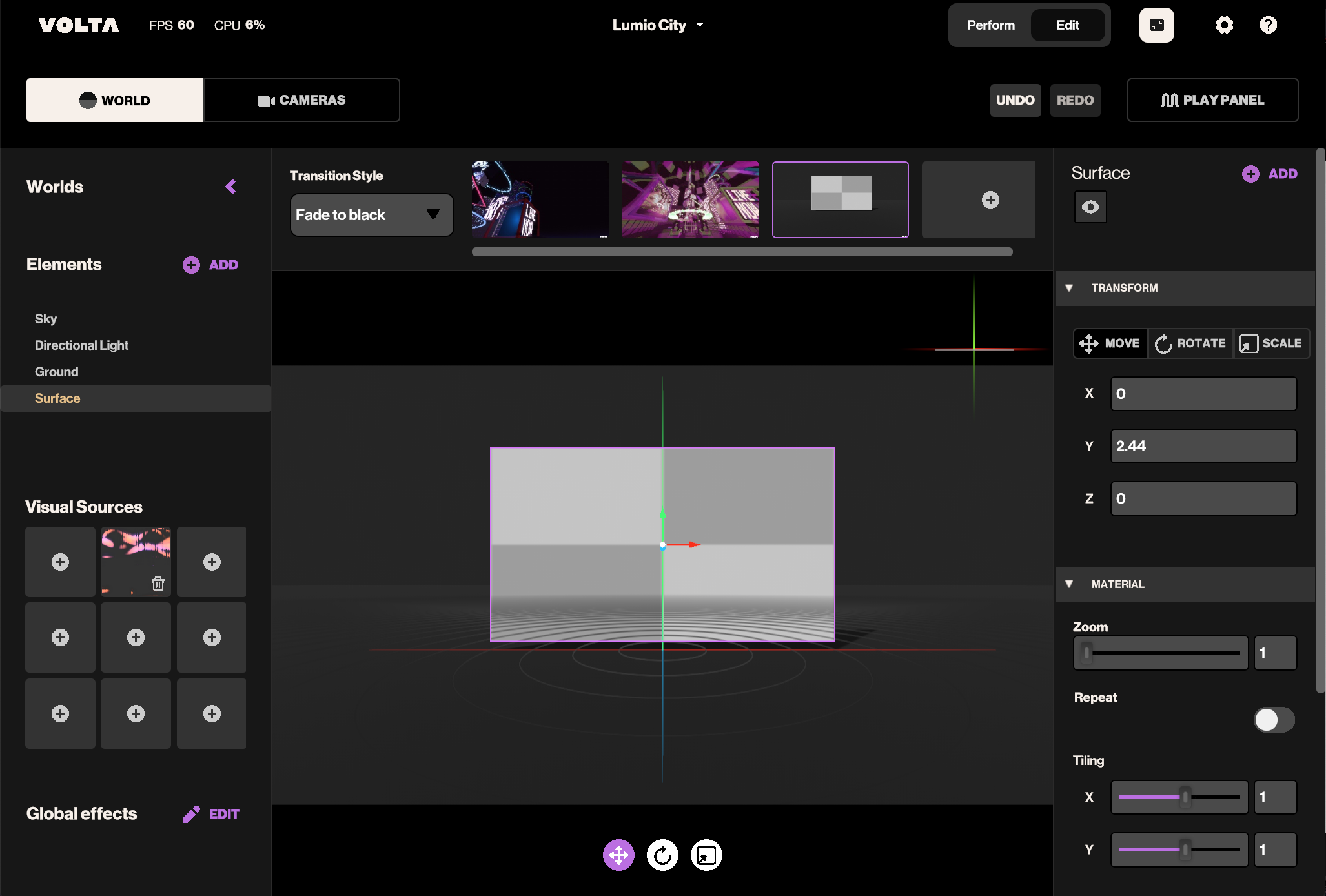Open the PLAY PANEL

1212,100
